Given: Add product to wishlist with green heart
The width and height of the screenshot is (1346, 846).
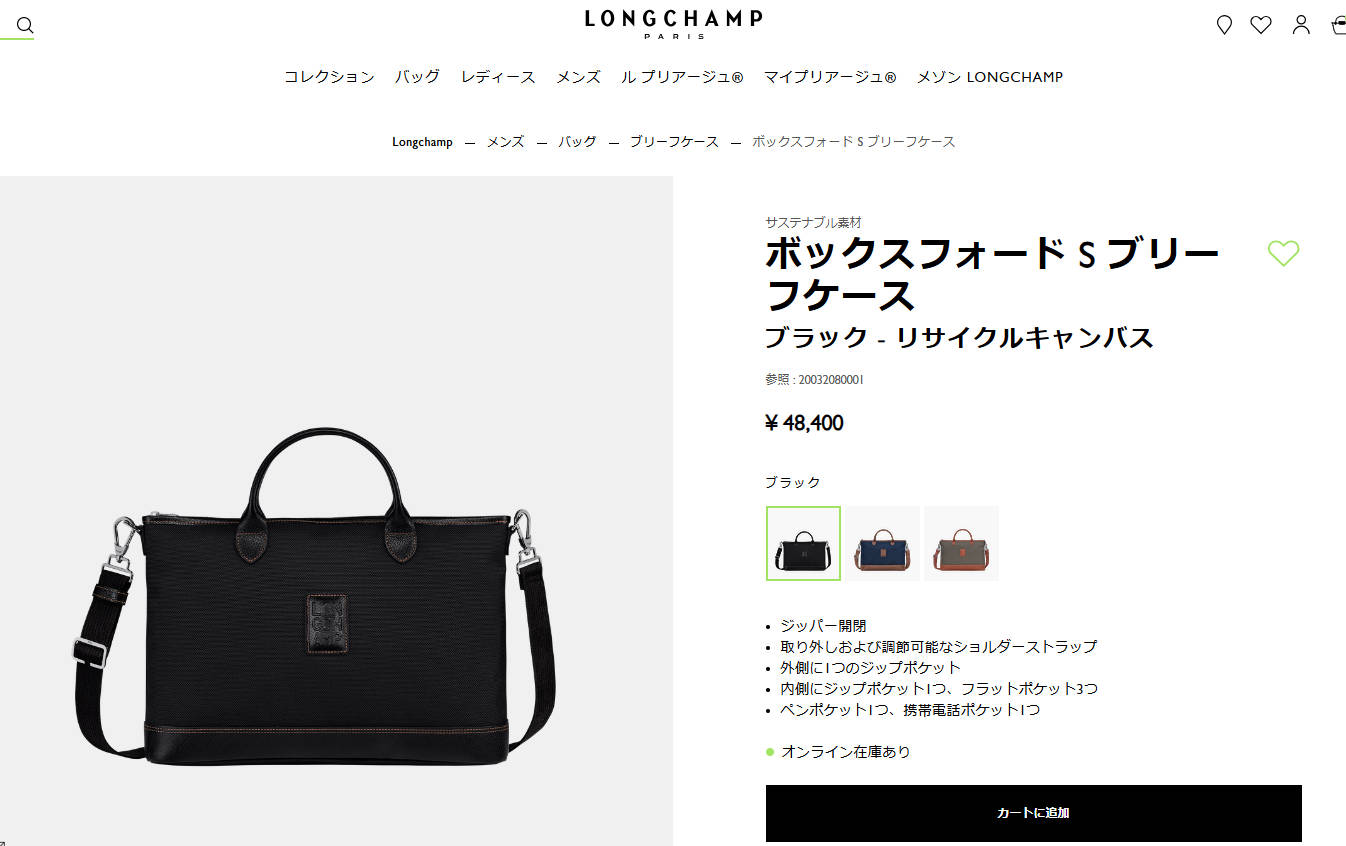Looking at the screenshot, I should 1283,253.
